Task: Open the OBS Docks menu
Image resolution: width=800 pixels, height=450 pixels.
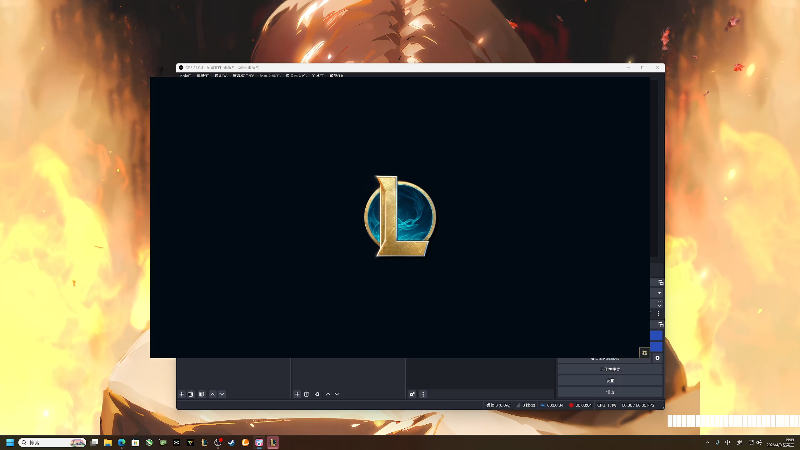Action: 243,76
